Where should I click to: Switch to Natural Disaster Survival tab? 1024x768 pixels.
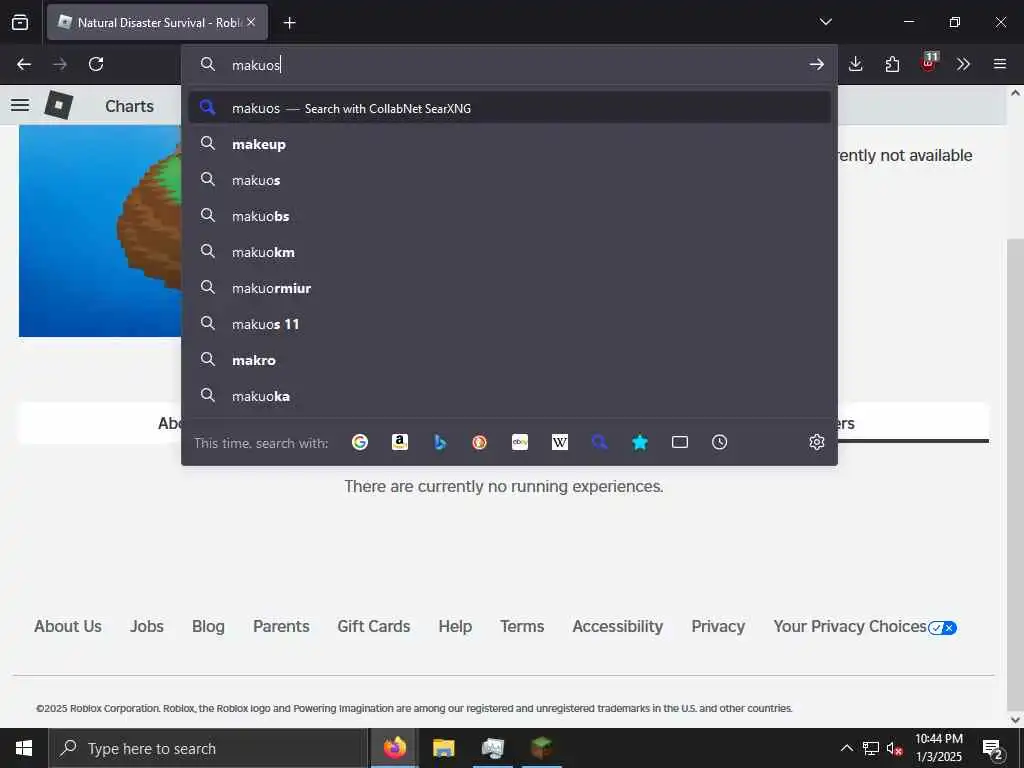157,22
